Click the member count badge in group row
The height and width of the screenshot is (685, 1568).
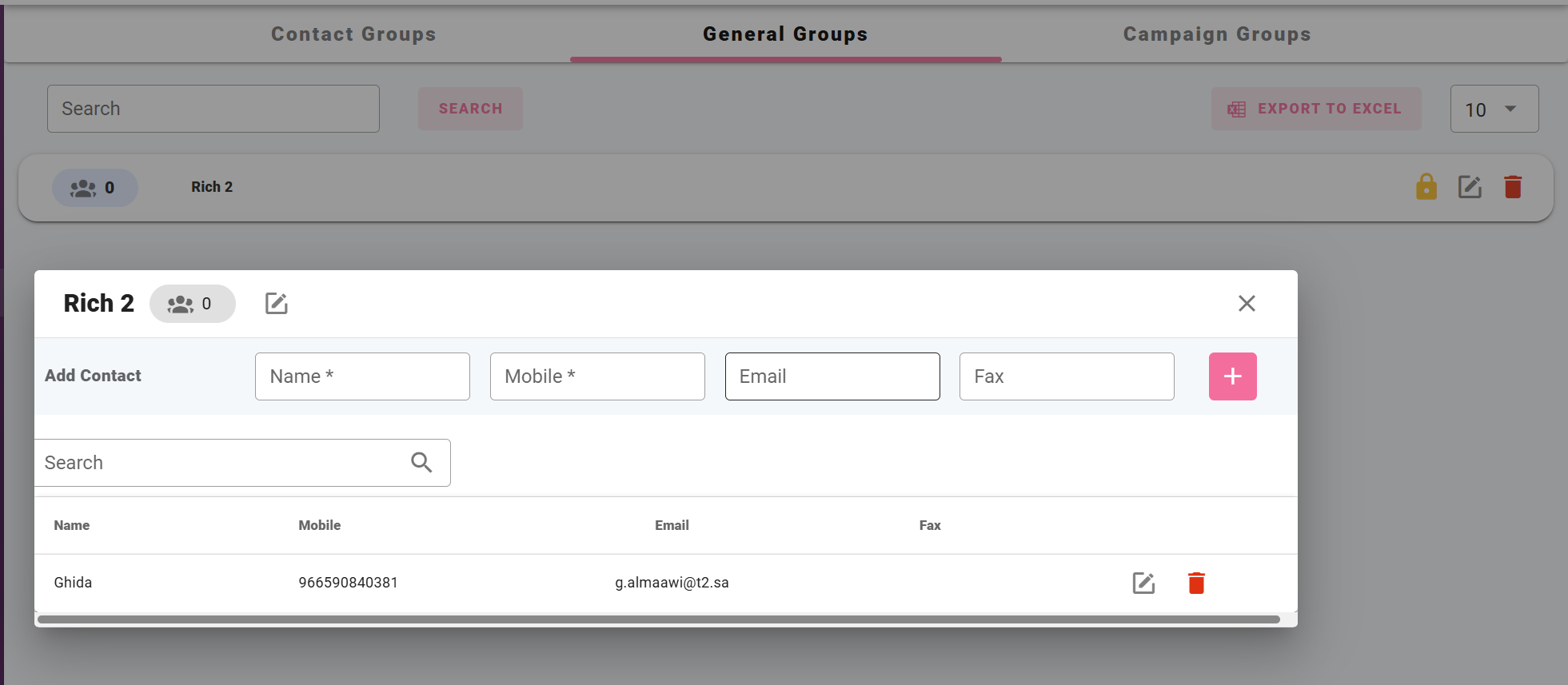[x=95, y=188]
